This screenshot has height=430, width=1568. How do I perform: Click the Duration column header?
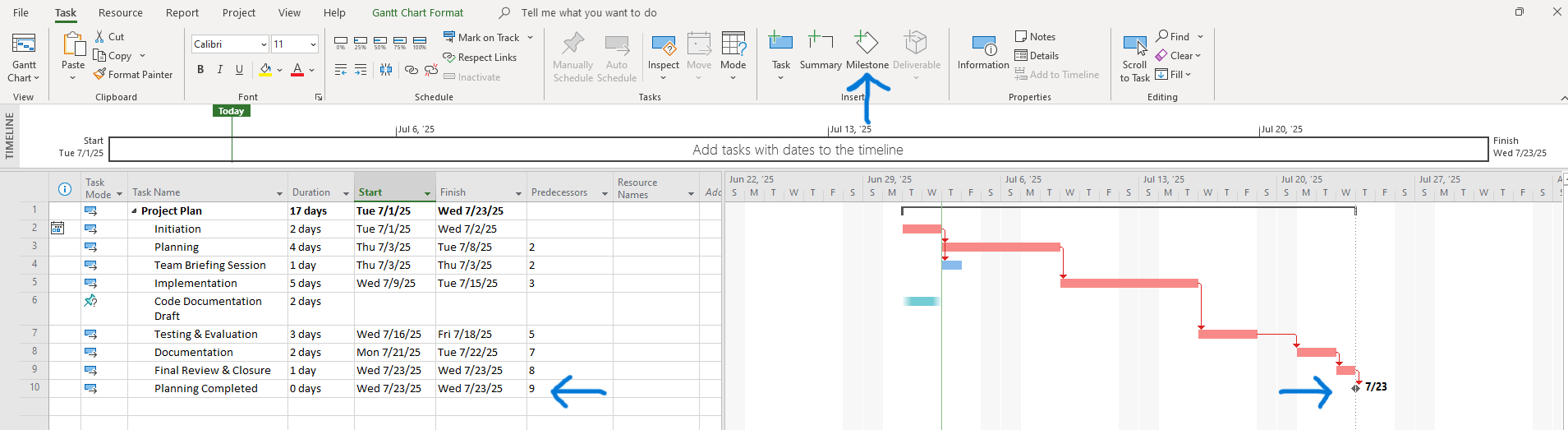321,187
